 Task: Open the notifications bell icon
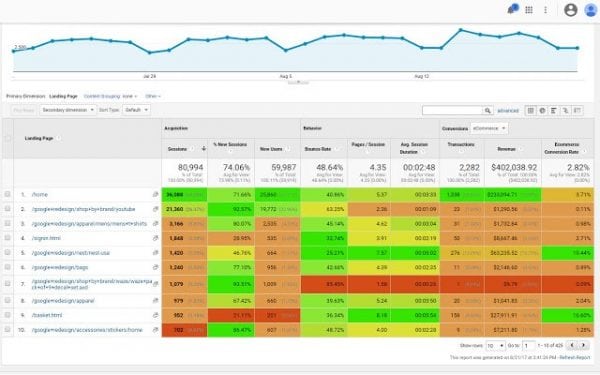pos(512,9)
